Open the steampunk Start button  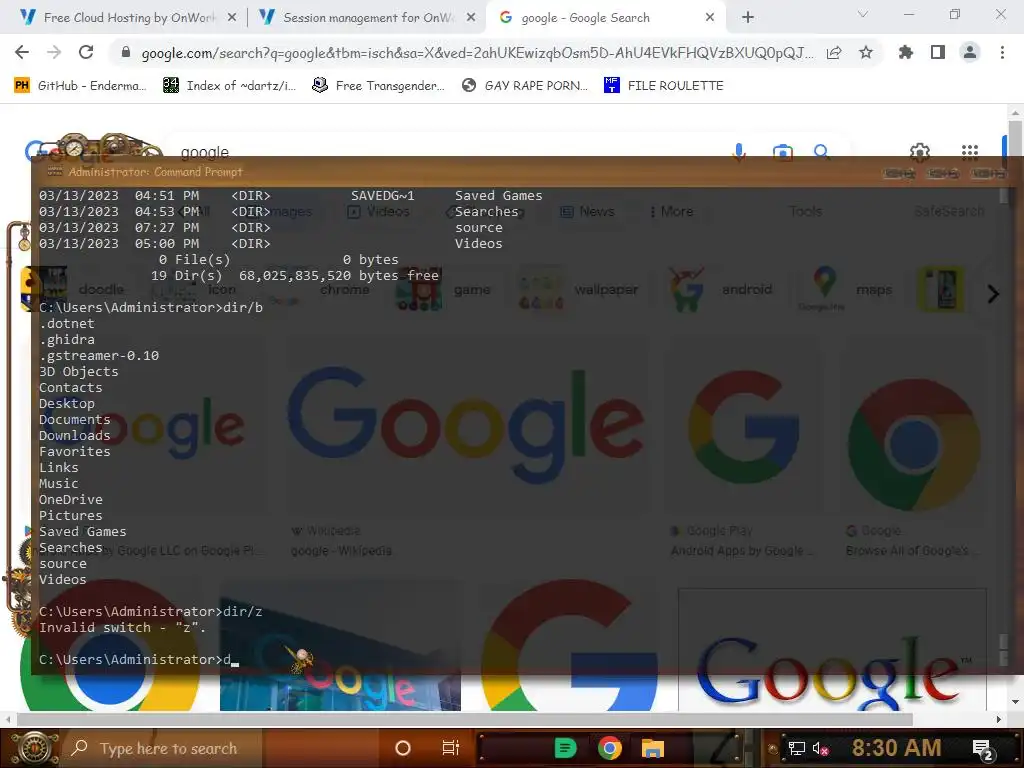tap(33, 748)
